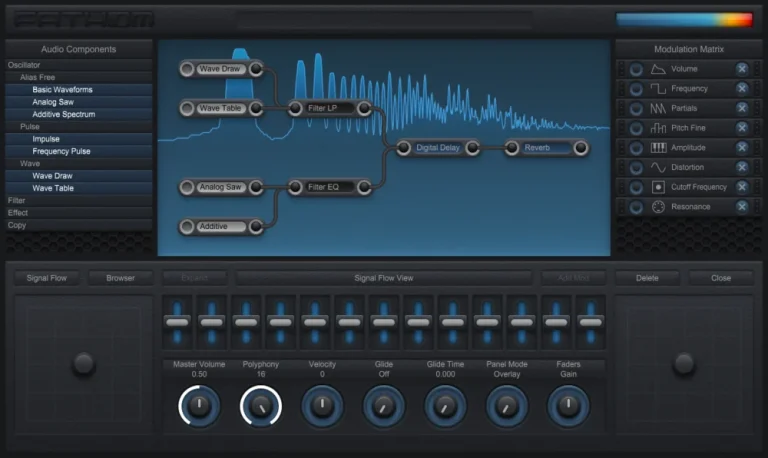Viewport: 768px width, 458px height.
Task: Switch to the Browser tab
Action: pos(120,278)
